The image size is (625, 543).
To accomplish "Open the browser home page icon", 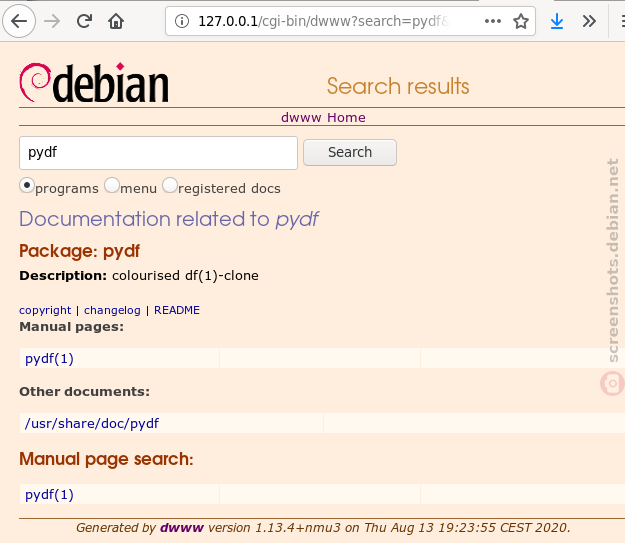I will point(116,21).
